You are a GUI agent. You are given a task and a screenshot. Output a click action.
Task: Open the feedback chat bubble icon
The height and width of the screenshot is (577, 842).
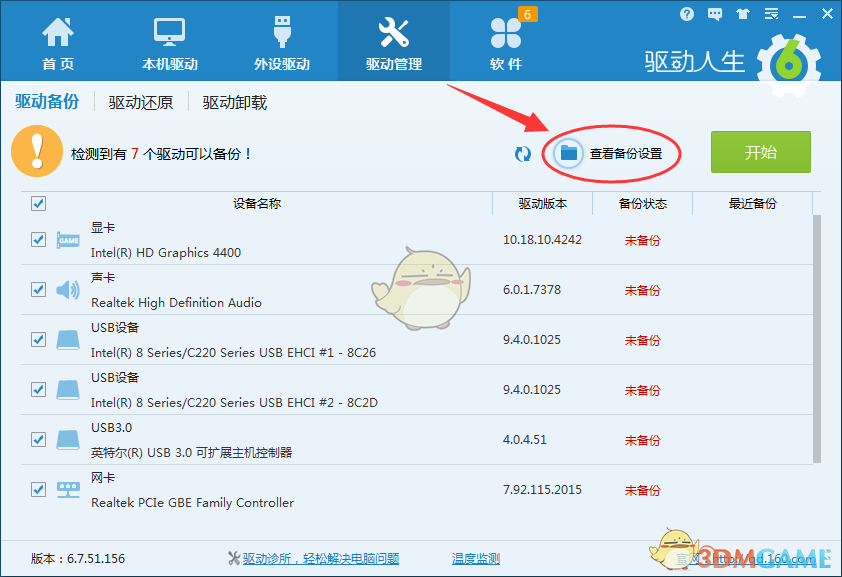coord(715,14)
